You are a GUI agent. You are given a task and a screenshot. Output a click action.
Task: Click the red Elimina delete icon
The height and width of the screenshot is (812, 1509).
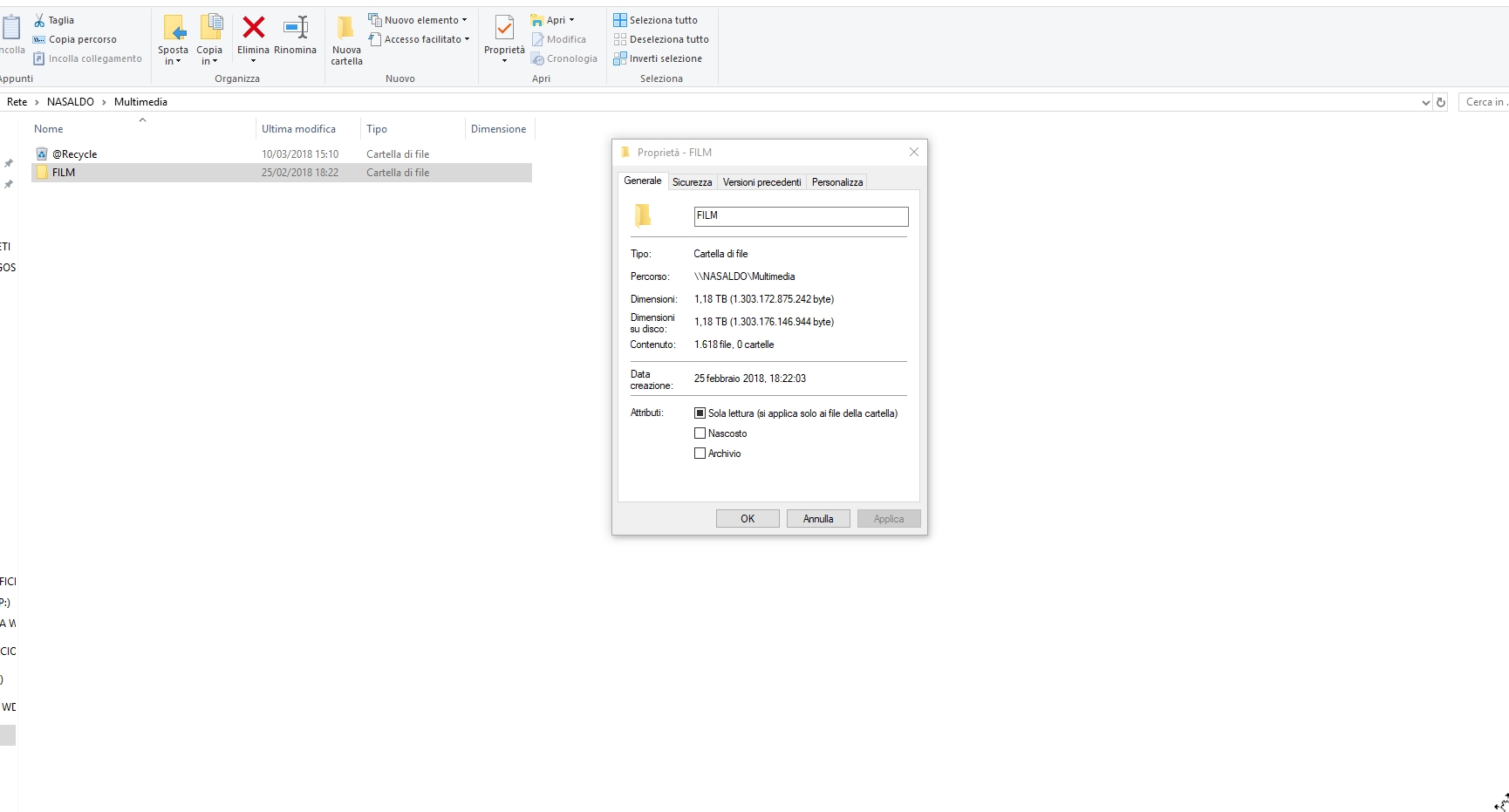pyautogui.click(x=253, y=29)
